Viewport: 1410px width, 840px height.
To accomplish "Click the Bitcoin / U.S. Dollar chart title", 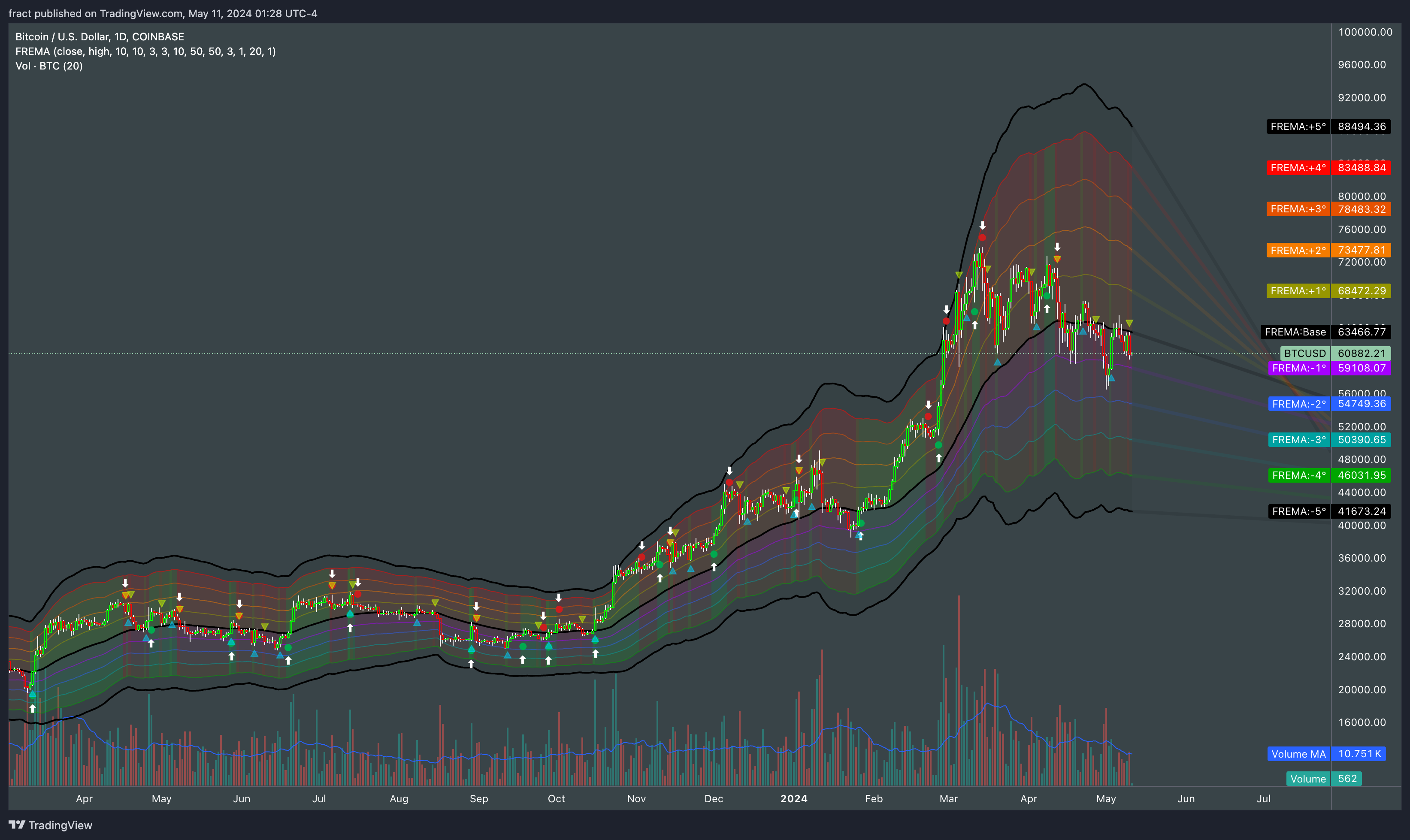I will point(100,37).
